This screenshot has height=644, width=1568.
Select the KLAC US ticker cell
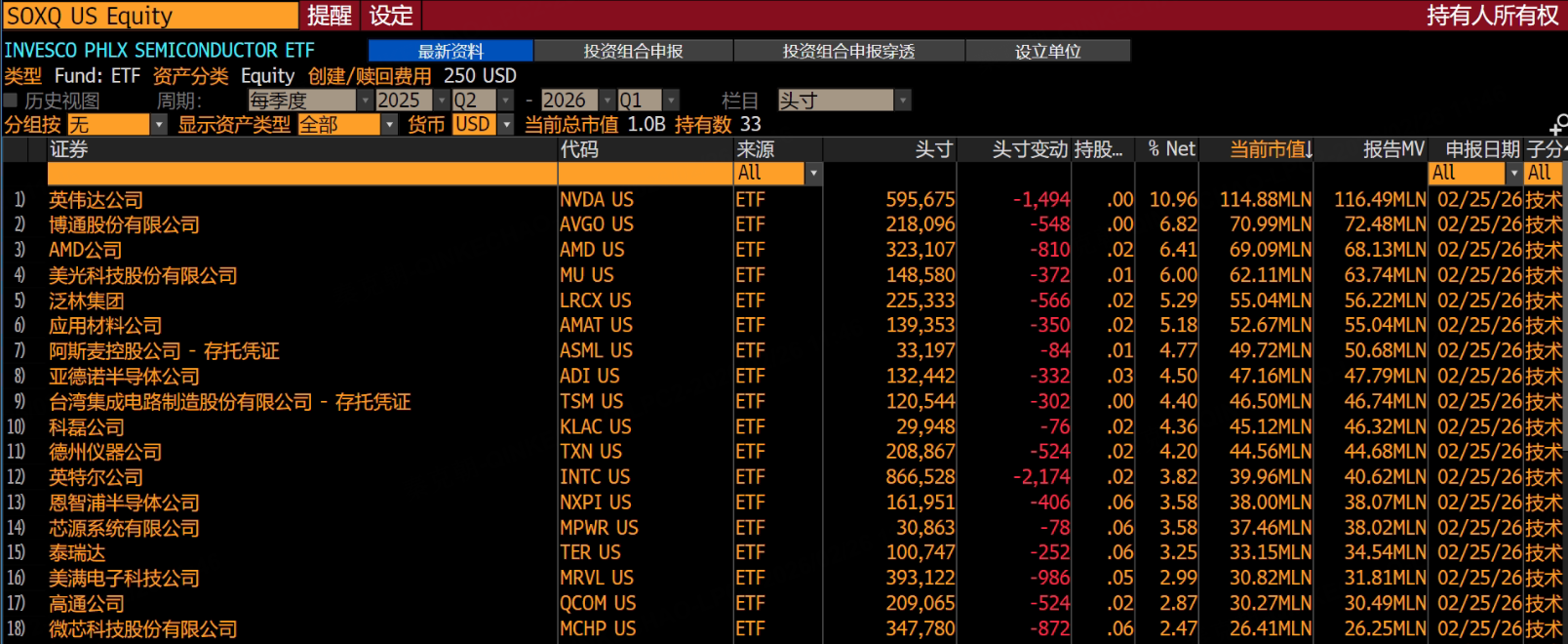[595, 426]
